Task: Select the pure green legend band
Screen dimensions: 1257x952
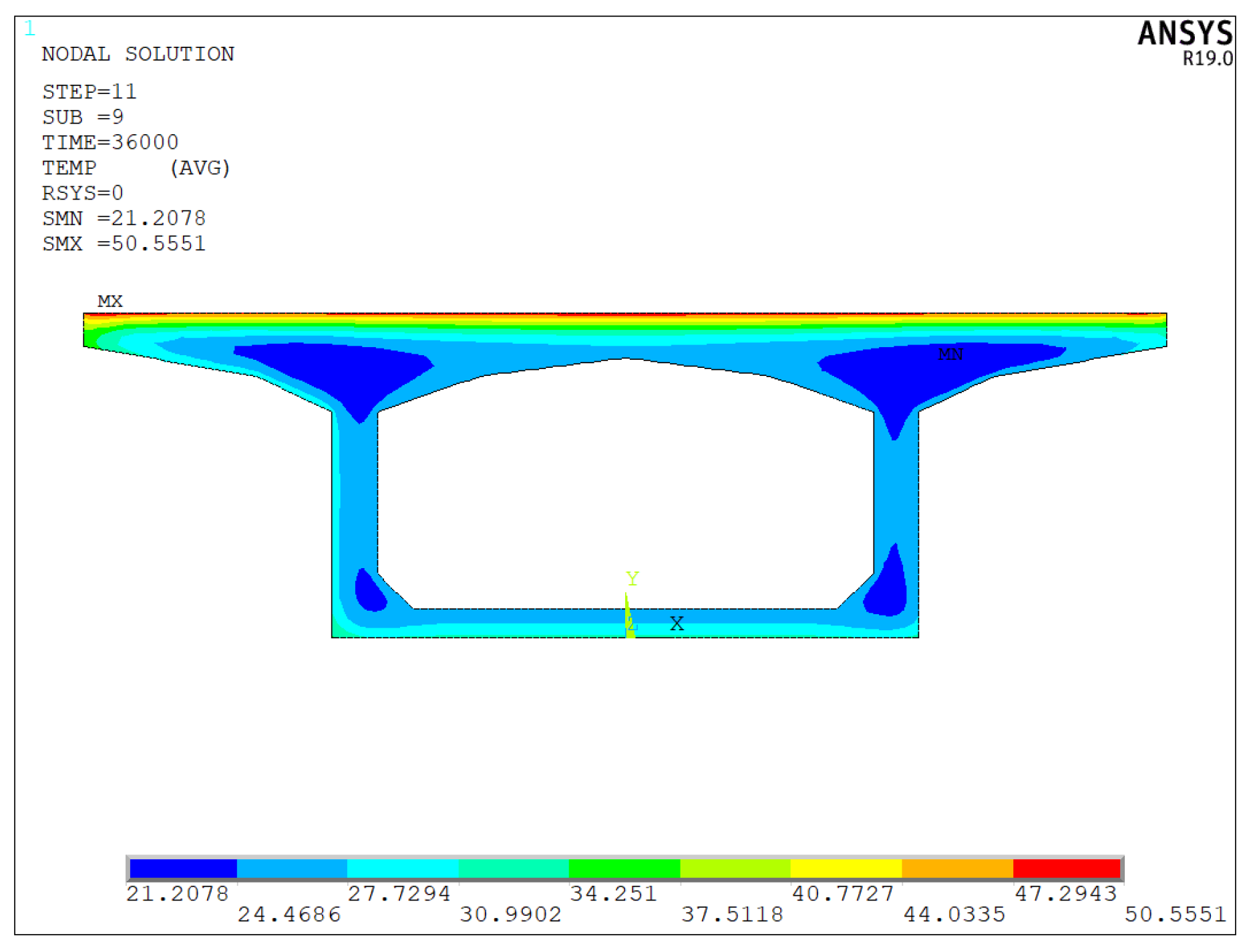Action: point(624,869)
